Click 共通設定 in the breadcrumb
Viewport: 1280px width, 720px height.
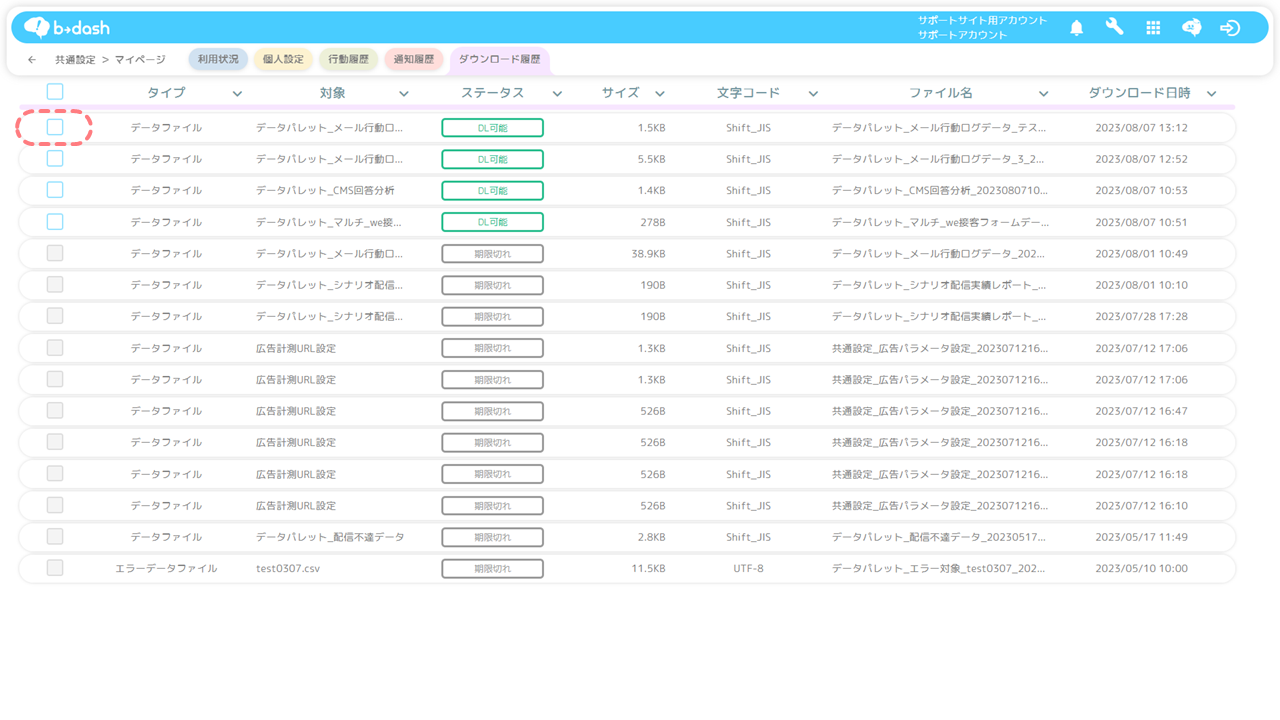[x=75, y=60]
